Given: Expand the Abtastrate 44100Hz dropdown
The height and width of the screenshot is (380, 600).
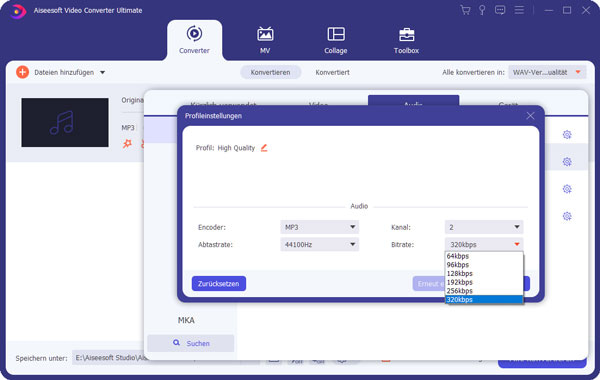Looking at the screenshot, I should pyautogui.click(x=320, y=244).
